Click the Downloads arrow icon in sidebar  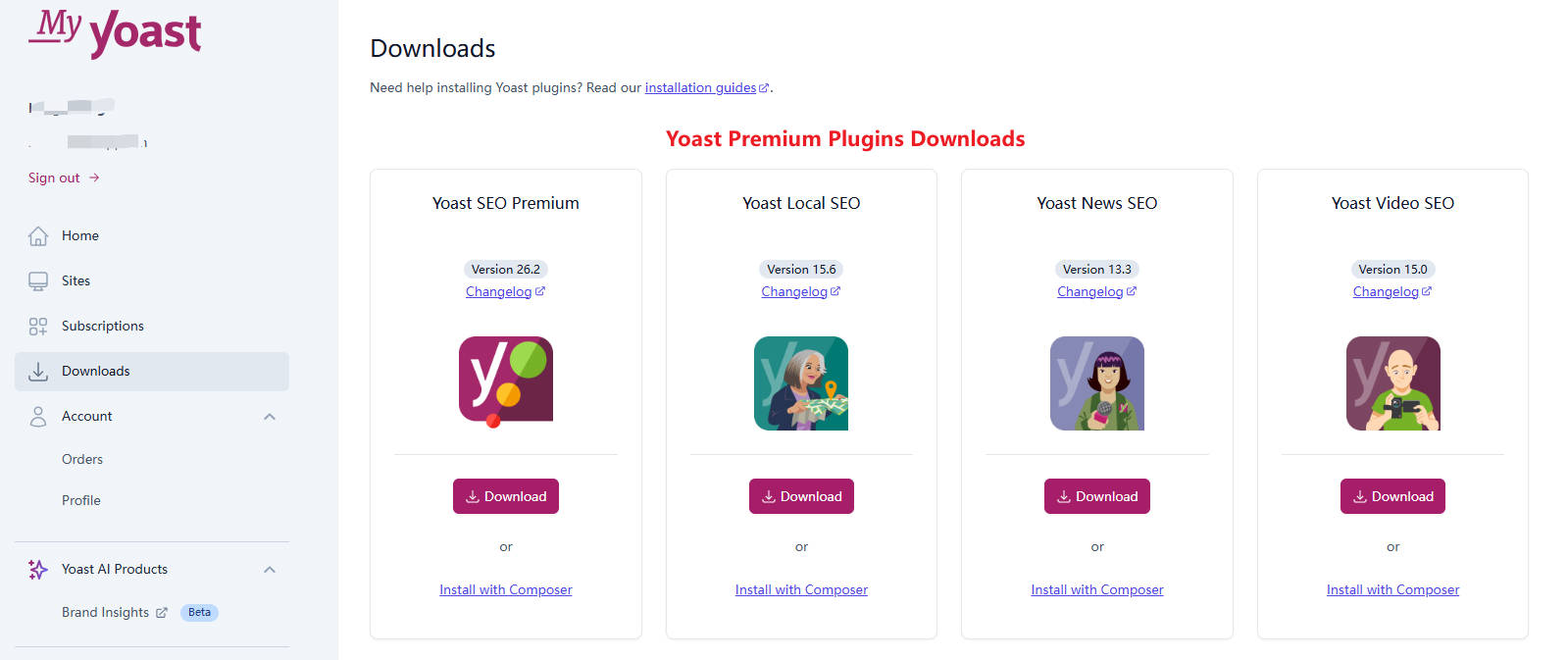coord(38,371)
